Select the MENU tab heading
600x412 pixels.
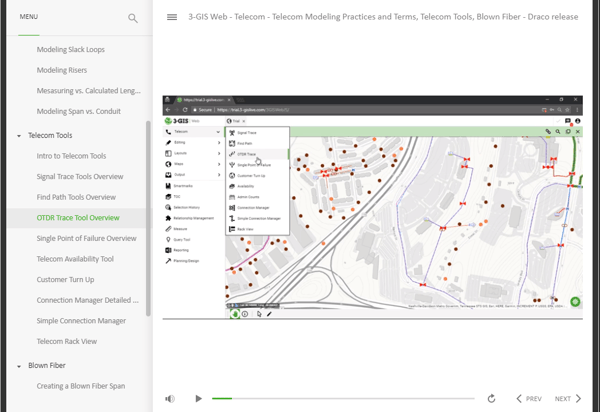click(29, 17)
